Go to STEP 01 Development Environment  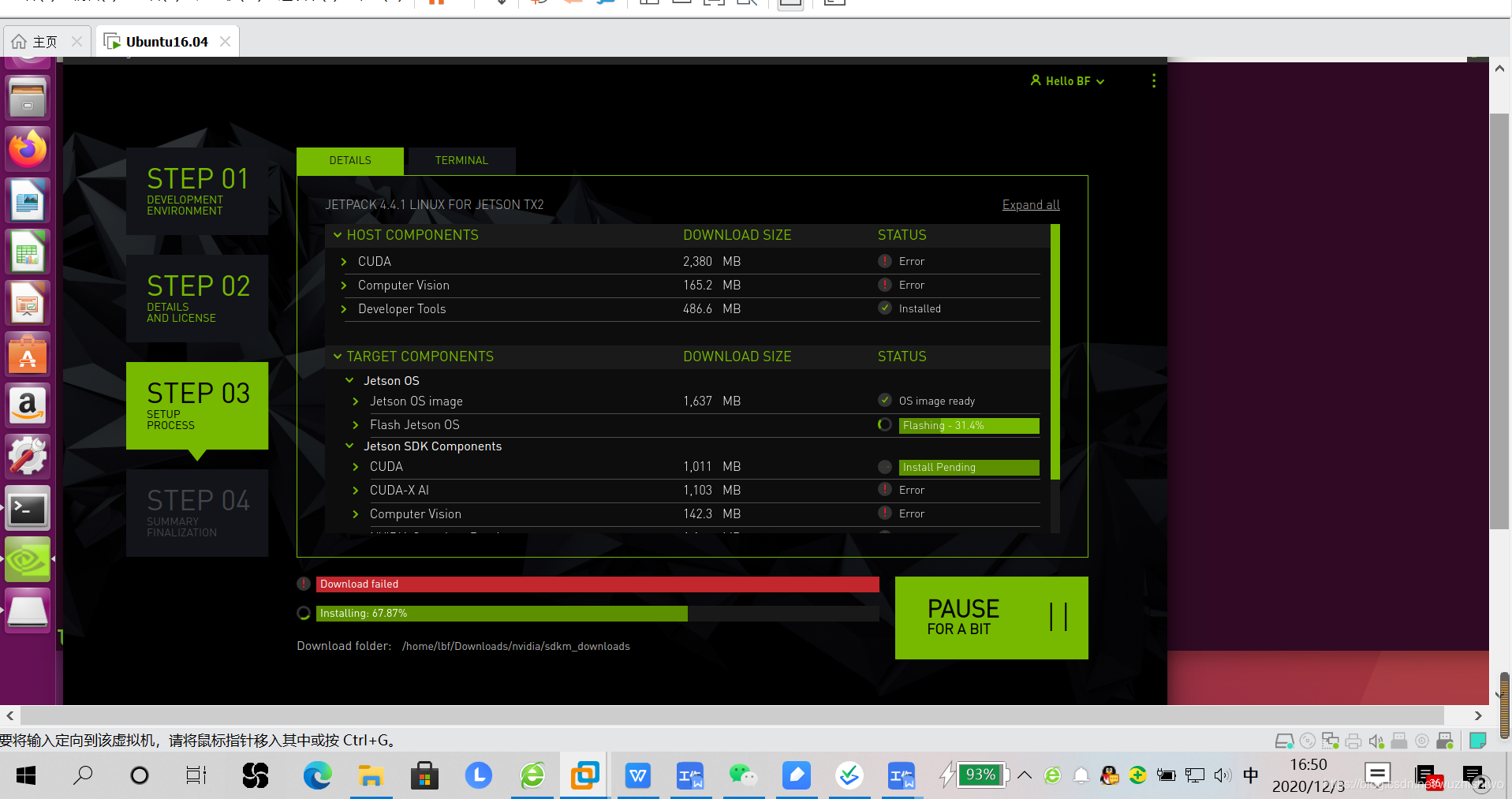click(197, 191)
